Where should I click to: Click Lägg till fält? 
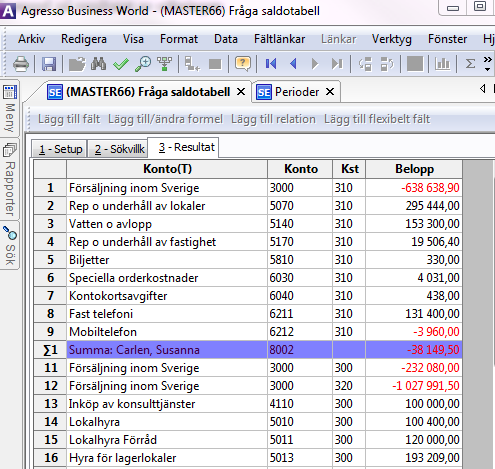(69, 119)
